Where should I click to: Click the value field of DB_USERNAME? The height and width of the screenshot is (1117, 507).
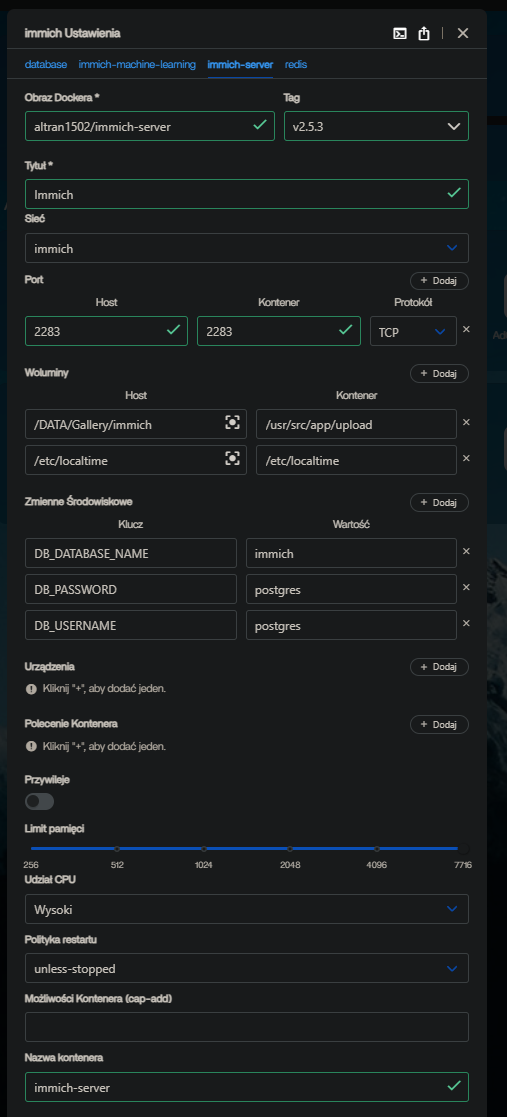click(x=351, y=625)
